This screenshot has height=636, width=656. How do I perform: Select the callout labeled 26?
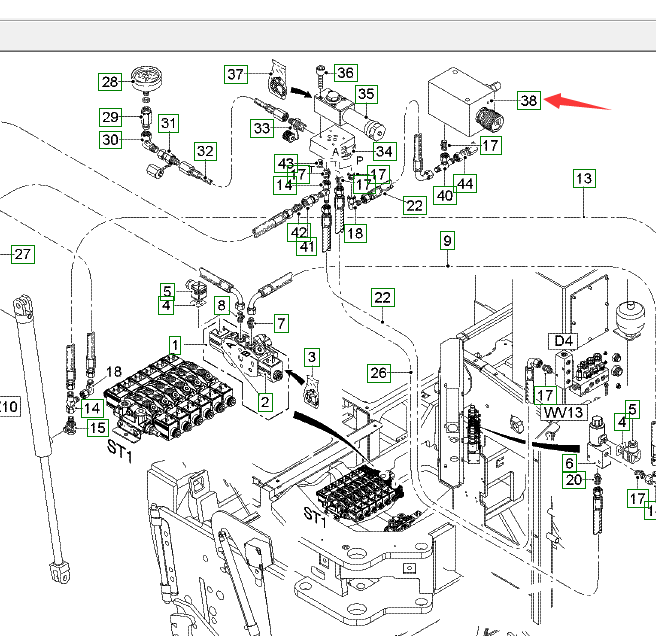378,373
